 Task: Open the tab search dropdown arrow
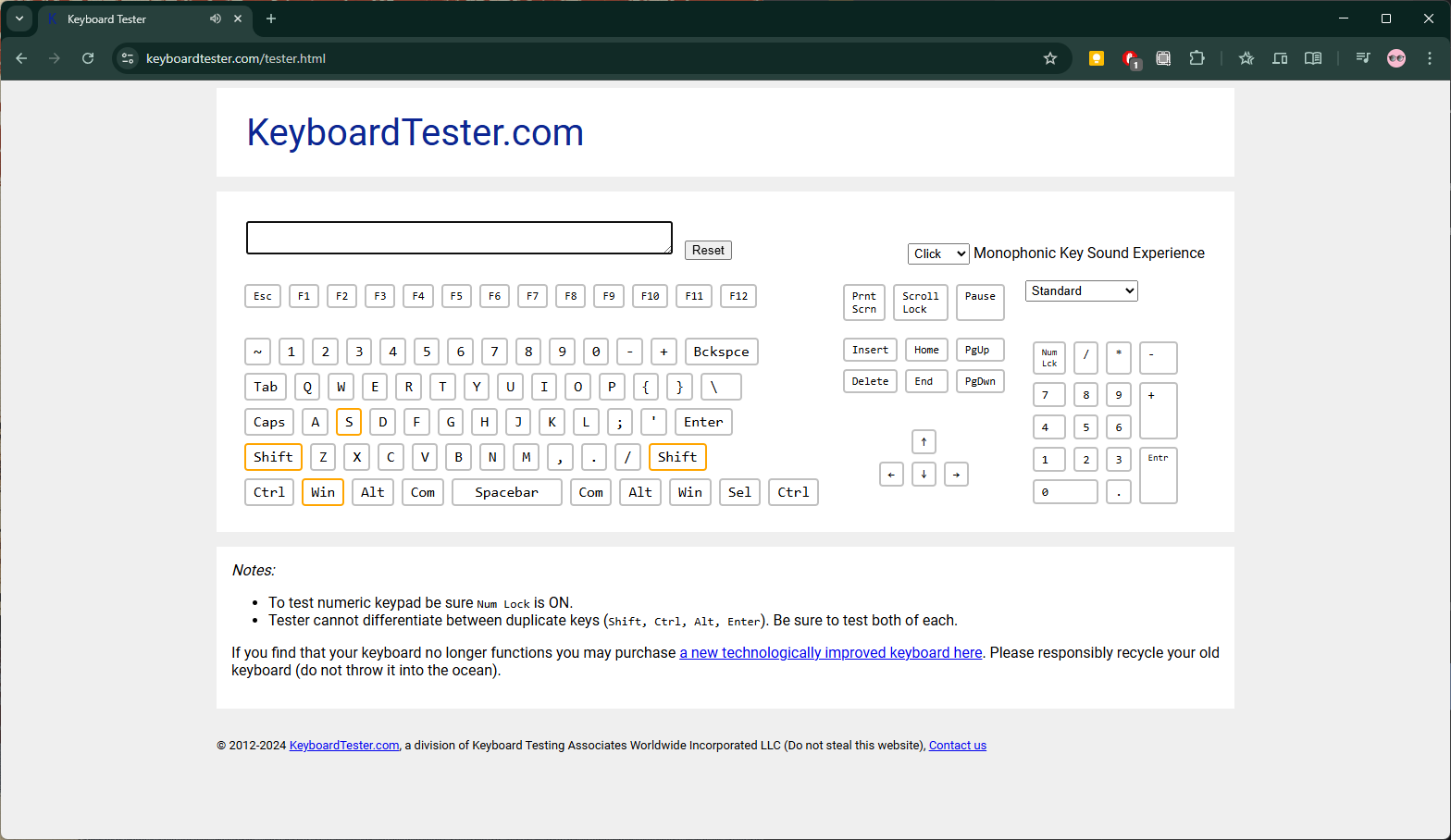19,19
